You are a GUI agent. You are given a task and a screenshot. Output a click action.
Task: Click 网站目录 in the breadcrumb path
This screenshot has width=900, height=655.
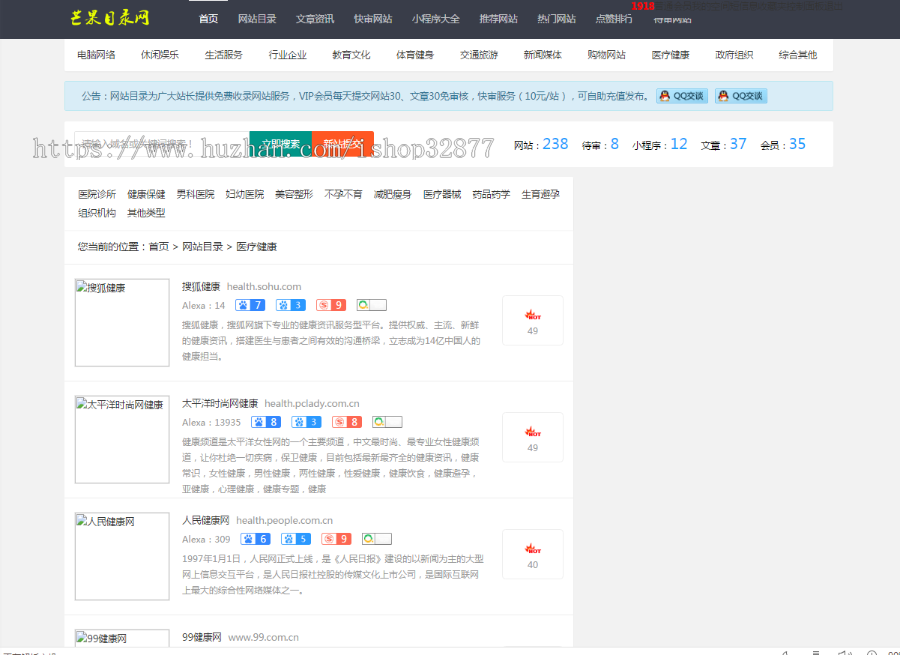pyautogui.click(x=203, y=247)
